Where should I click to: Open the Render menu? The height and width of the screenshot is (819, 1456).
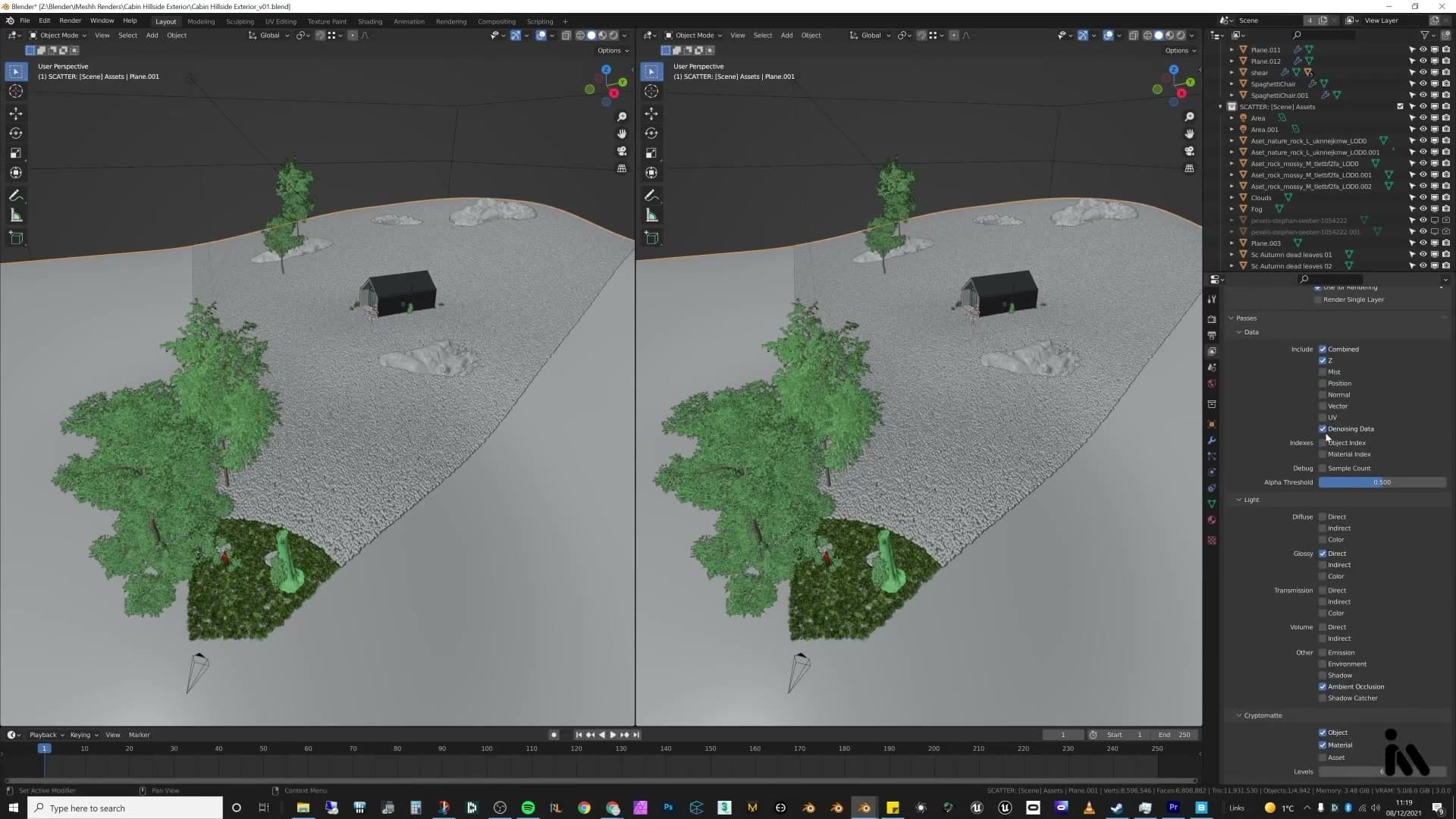[70, 21]
